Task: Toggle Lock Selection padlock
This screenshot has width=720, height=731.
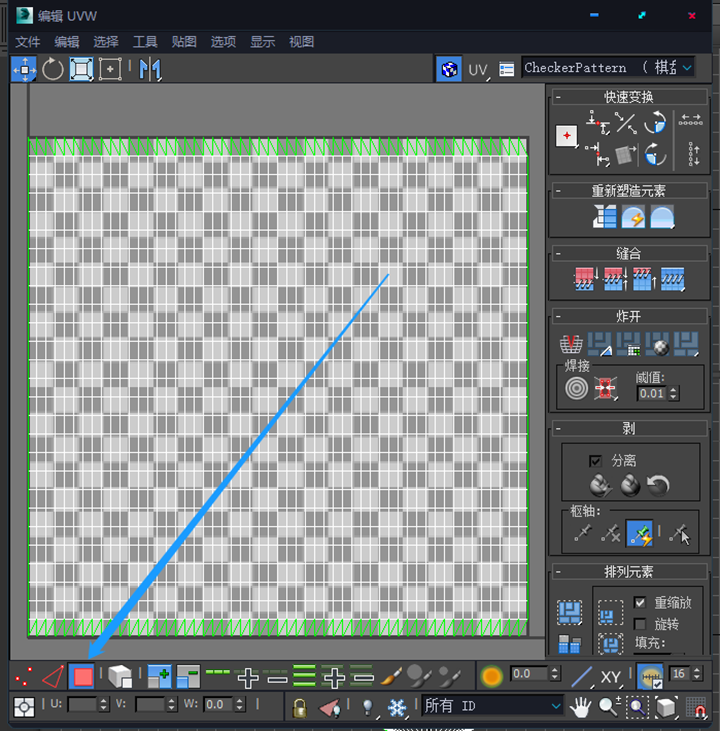Action: [x=299, y=707]
